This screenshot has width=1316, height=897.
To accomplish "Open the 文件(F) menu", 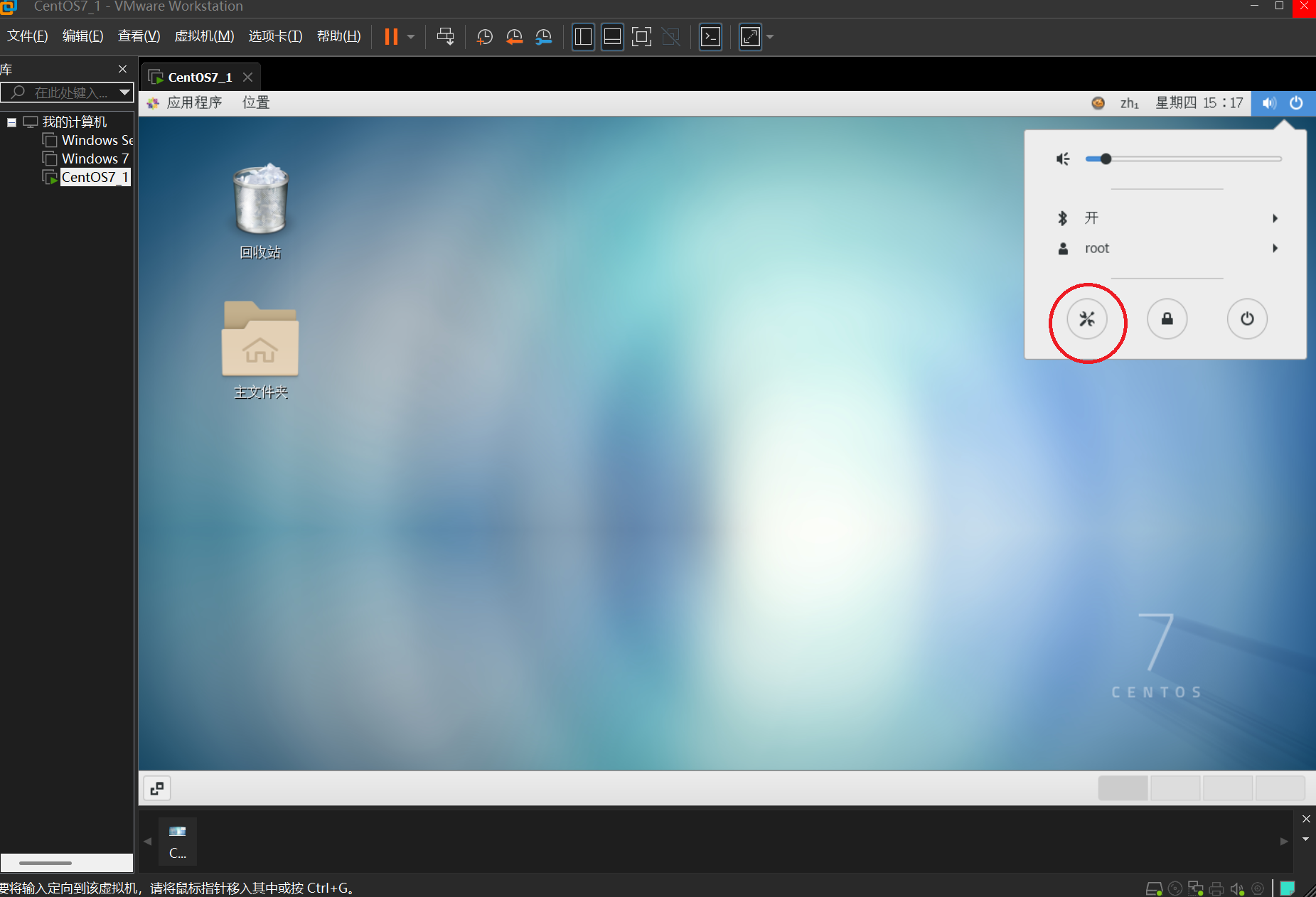I will [x=28, y=36].
